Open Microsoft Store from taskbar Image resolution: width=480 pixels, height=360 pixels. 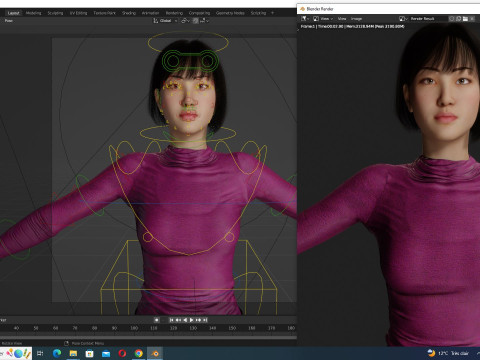click(90, 353)
